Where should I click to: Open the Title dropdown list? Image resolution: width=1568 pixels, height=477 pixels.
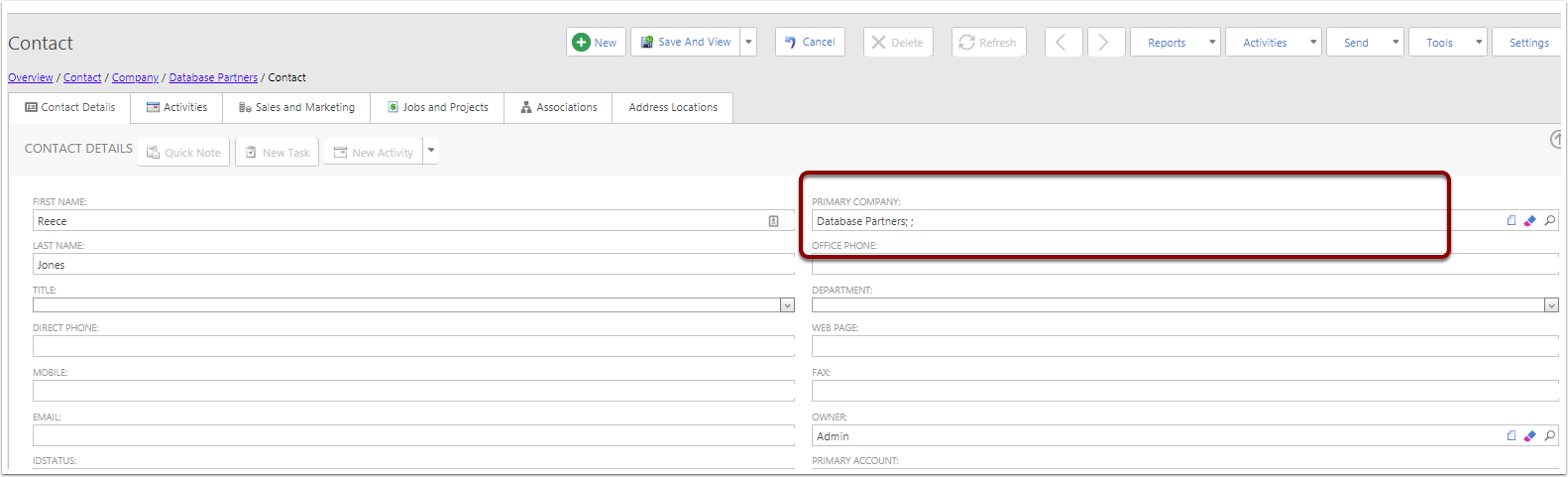click(x=787, y=305)
